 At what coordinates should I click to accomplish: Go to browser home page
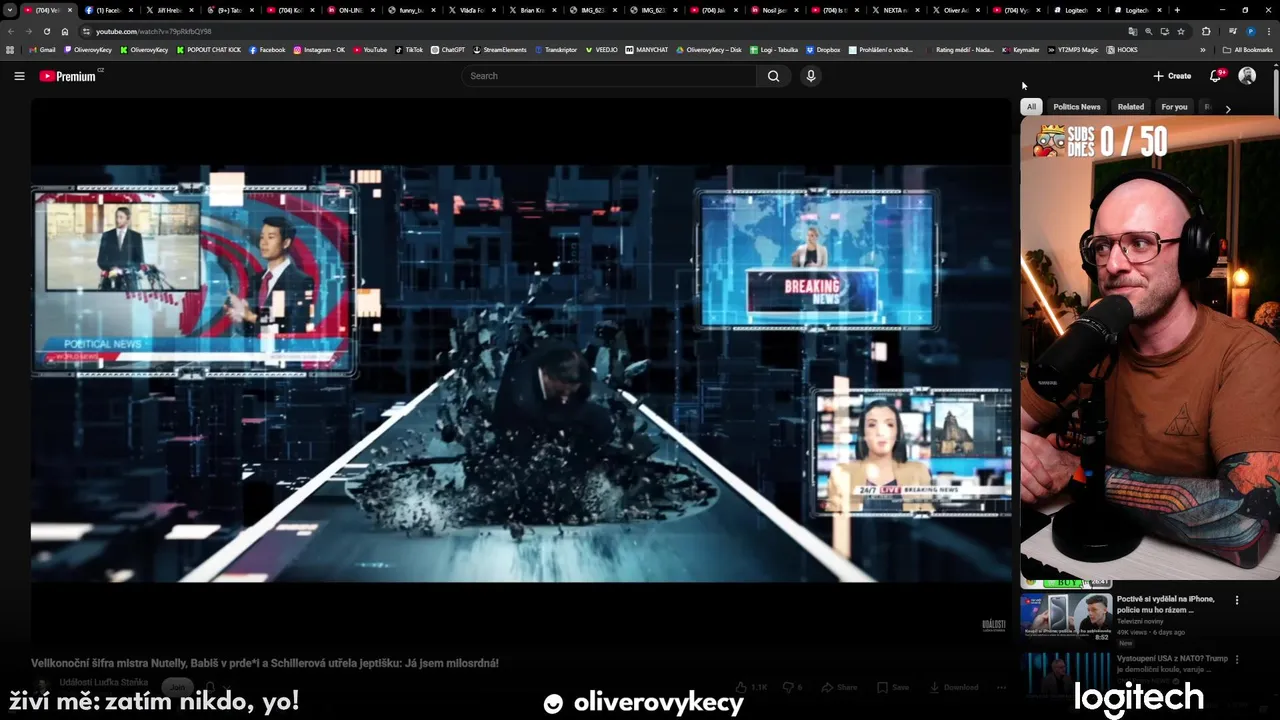tap(65, 31)
